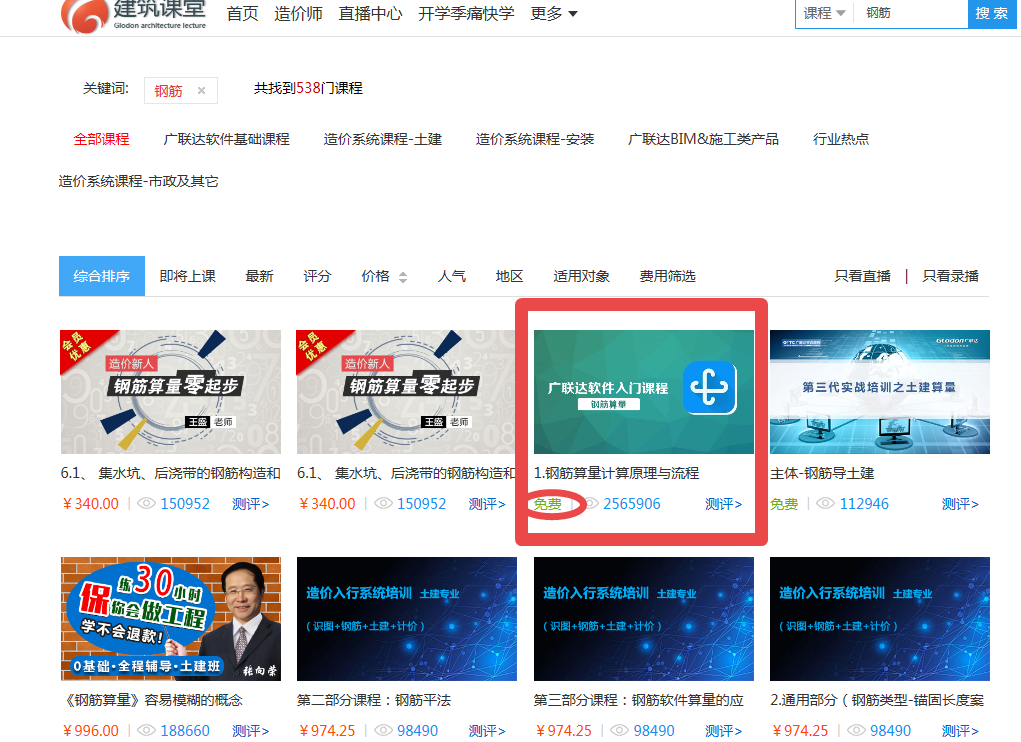Open the 课程 search type dropdown
This screenshot has height=742, width=1021.
pos(824,13)
